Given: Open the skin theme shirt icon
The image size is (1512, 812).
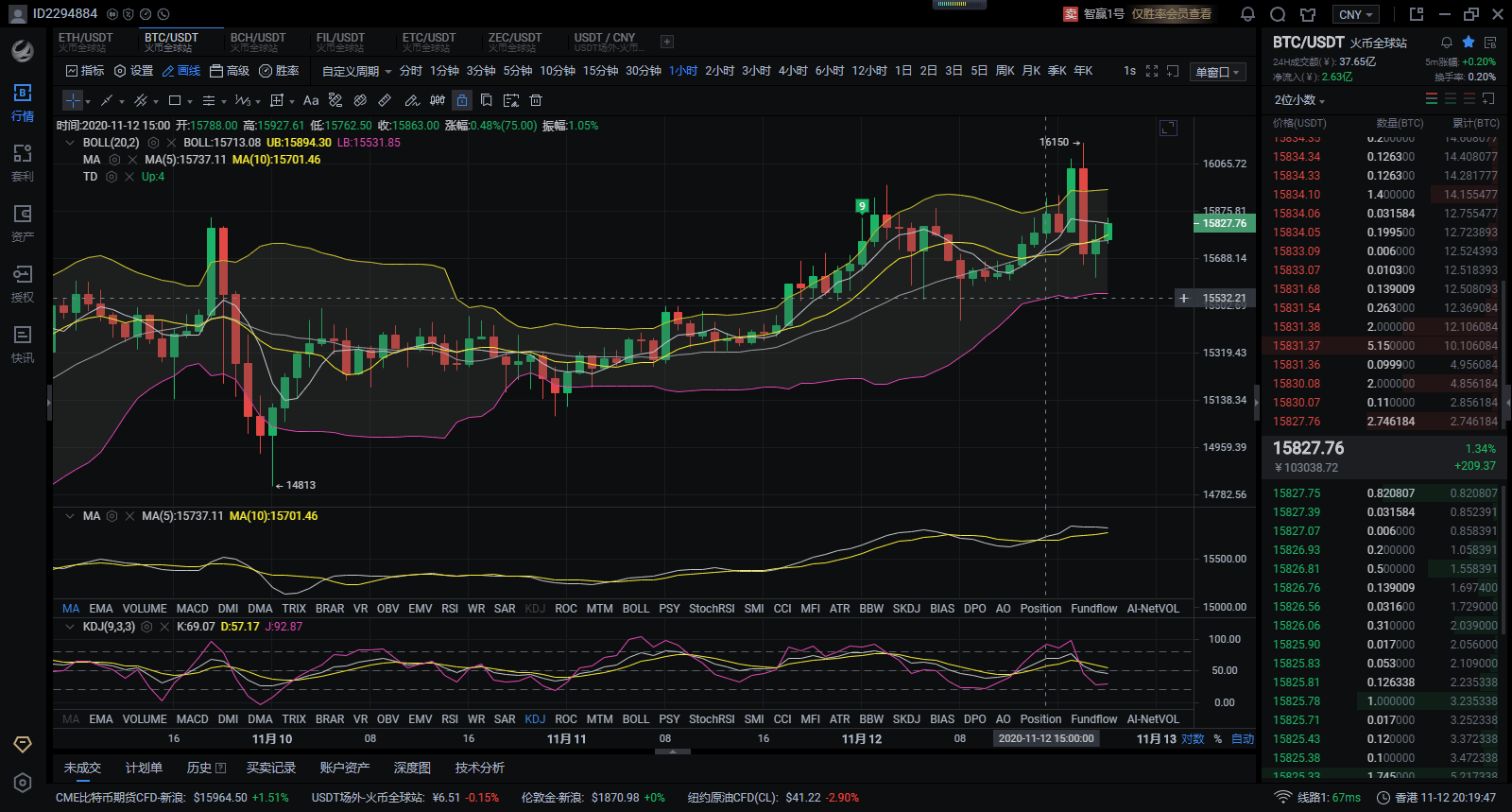Looking at the screenshot, I should point(1308,14).
